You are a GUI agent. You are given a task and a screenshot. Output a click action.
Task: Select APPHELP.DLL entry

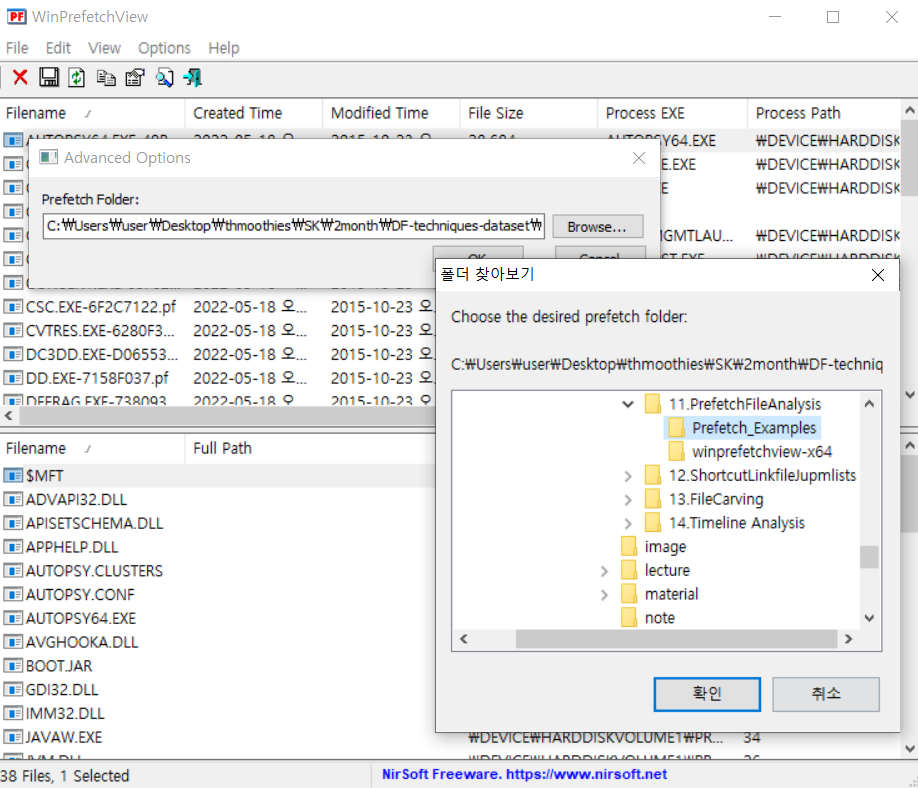click(218, 547)
